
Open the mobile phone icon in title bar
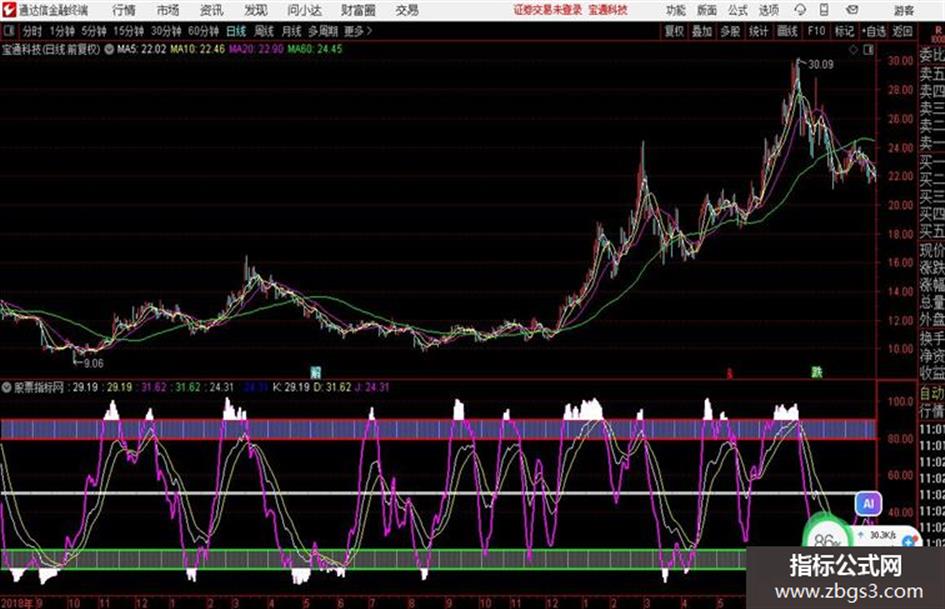pyautogui.click(x=824, y=10)
